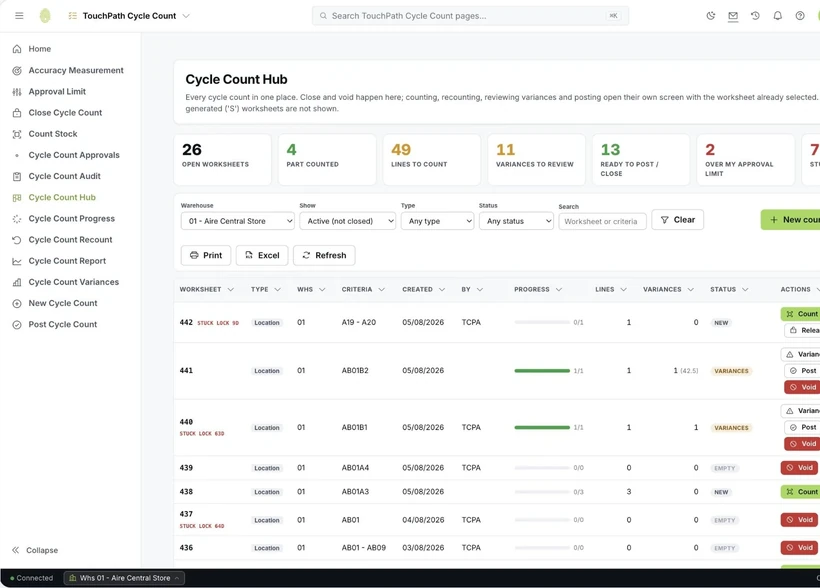Click Cycle Count Recount arrow icon
This screenshot has width=820, height=588.
click(x=17, y=240)
